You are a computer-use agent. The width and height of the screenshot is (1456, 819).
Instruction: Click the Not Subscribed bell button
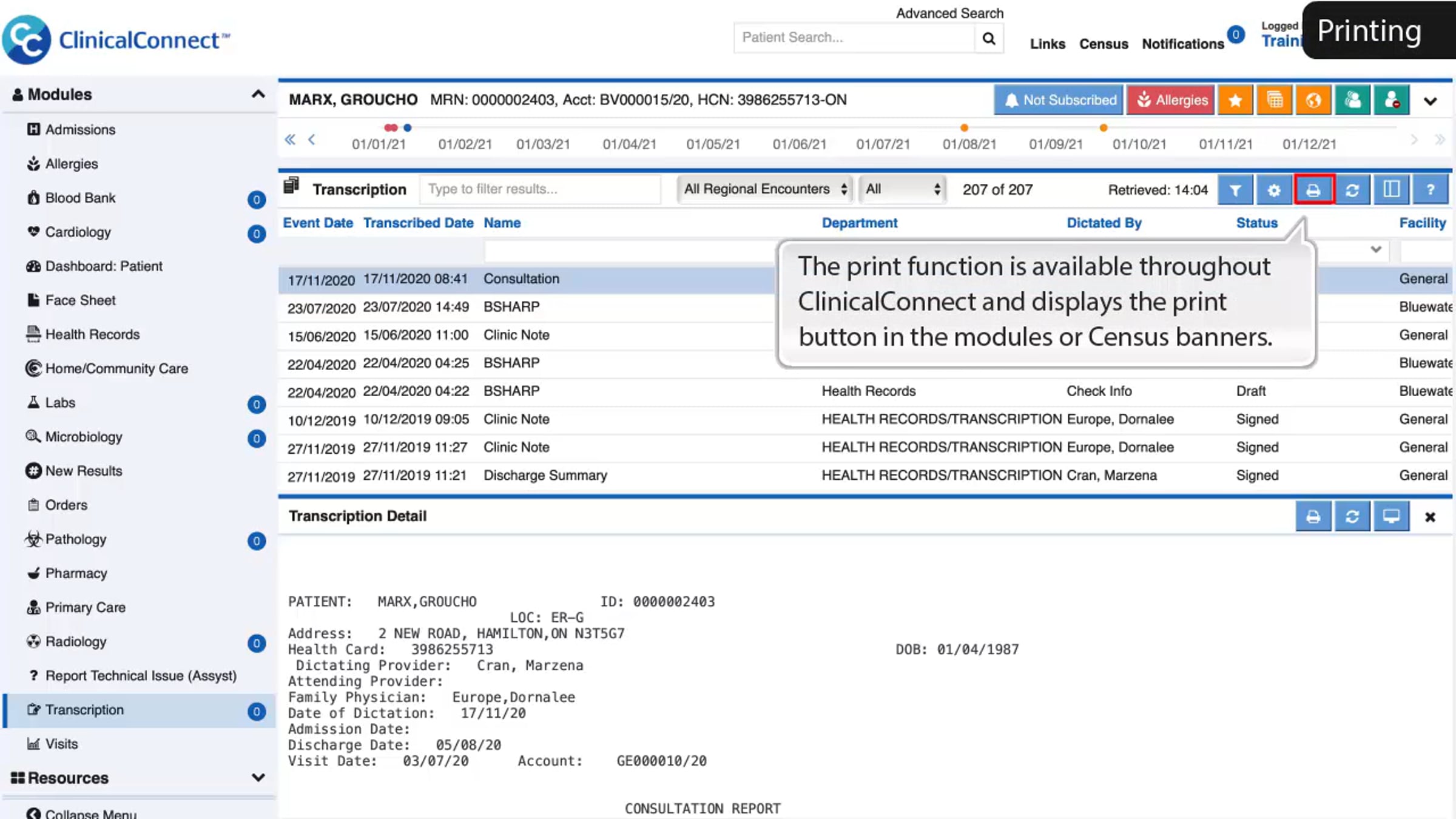coord(1059,100)
